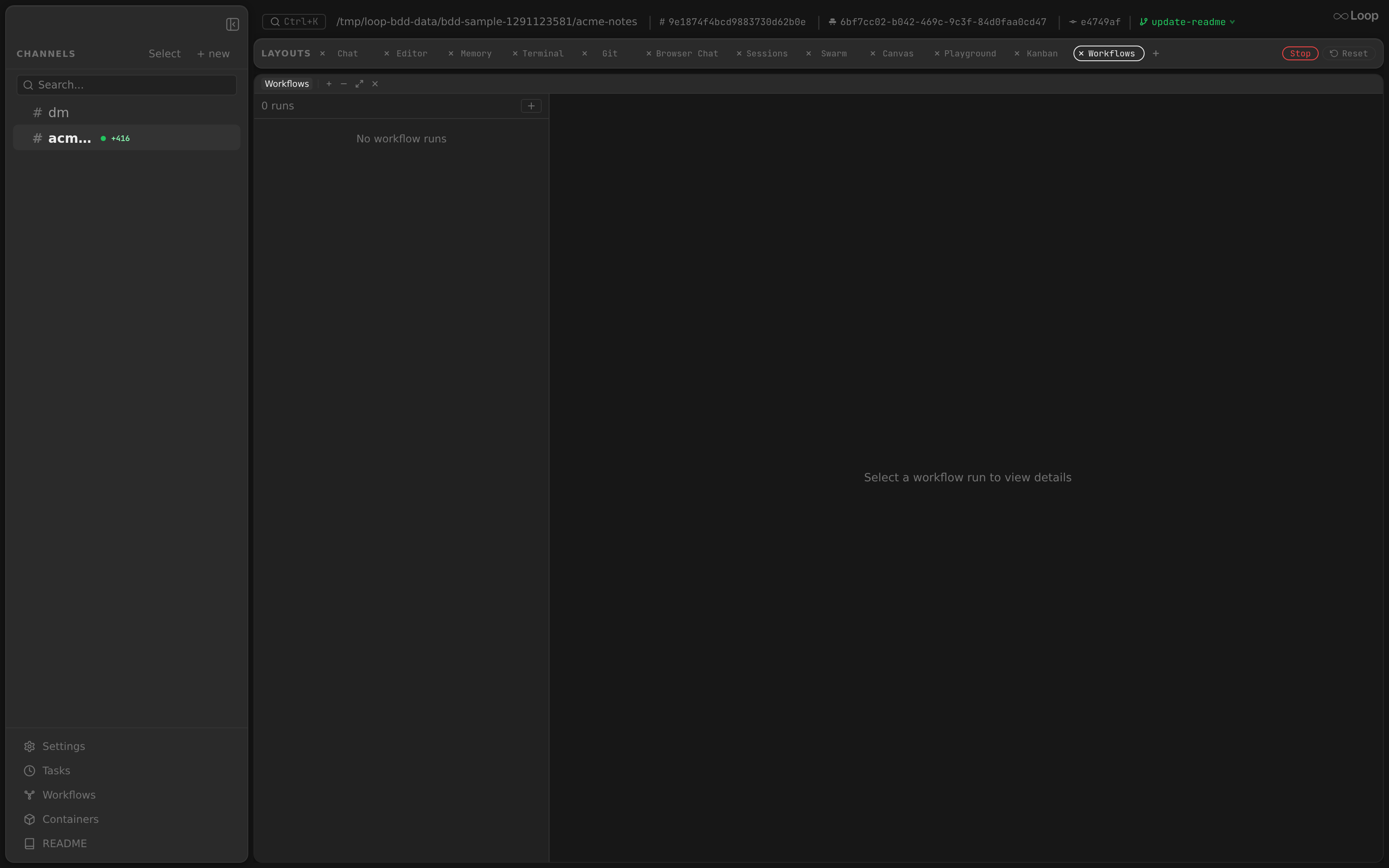The image size is (1389, 868).
Task: Close the Git layout with its x
Action: tap(584, 53)
